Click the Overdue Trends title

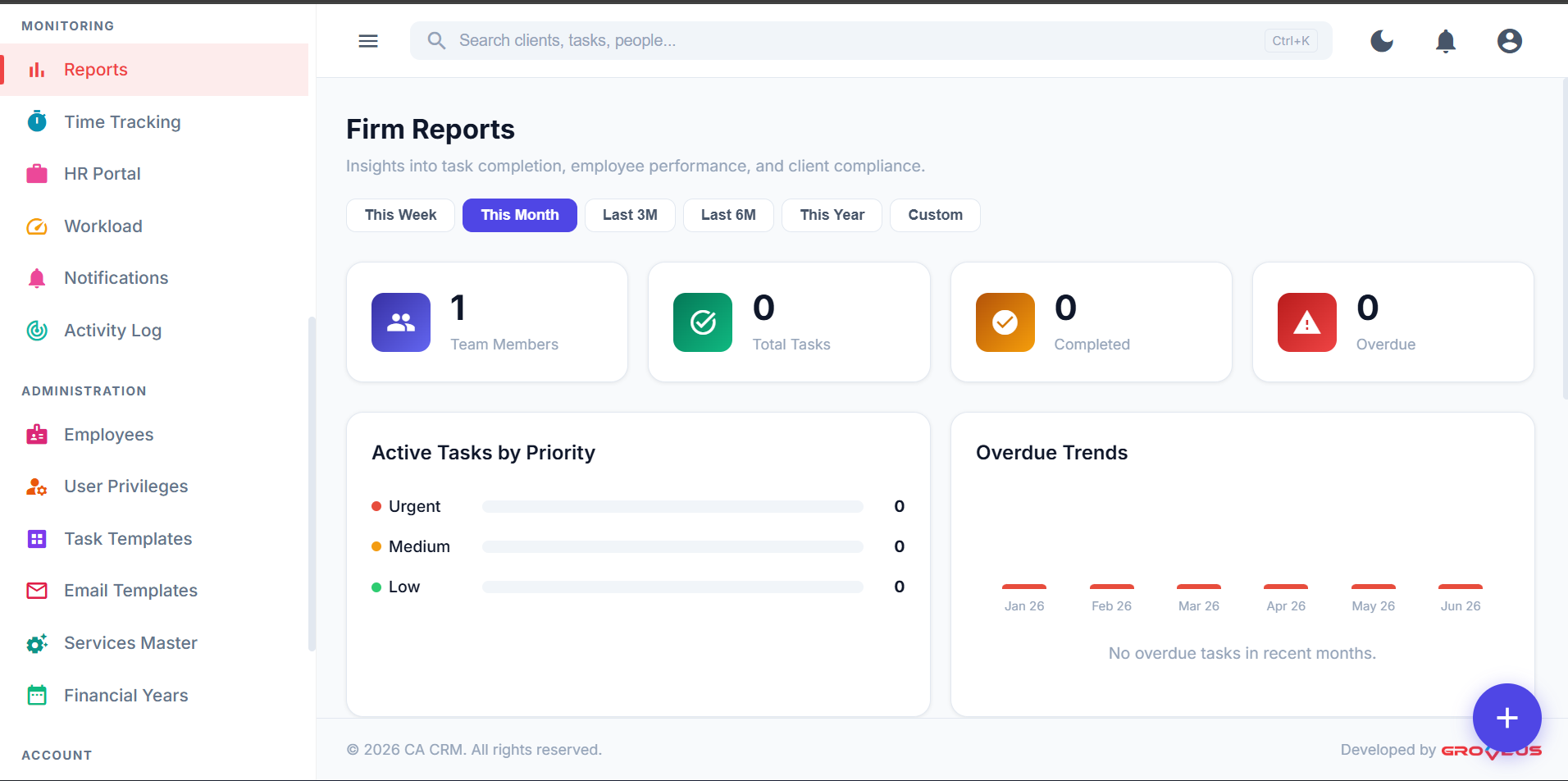click(x=1052, y=453)
